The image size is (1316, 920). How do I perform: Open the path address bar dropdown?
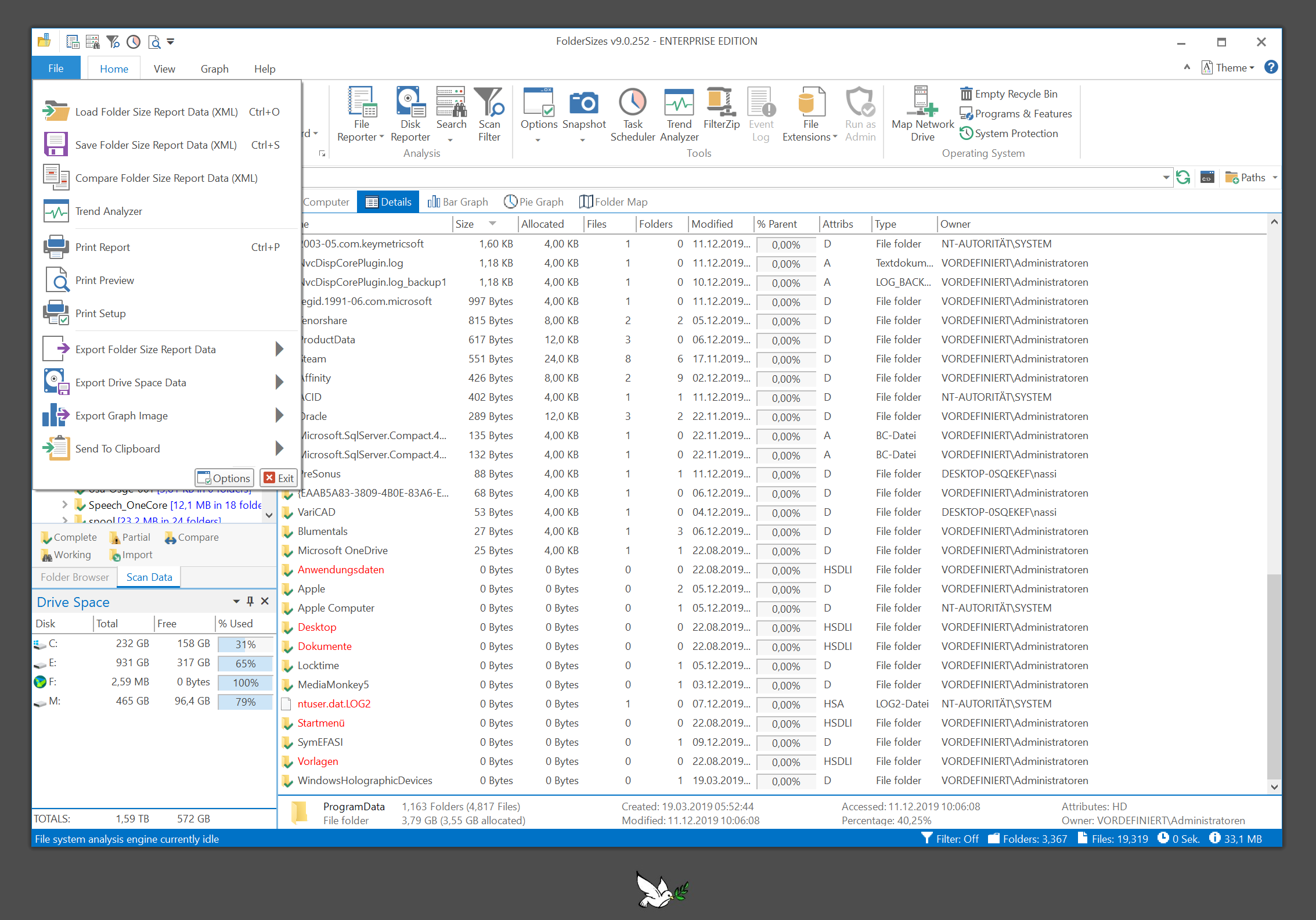tap(1166, 178)
